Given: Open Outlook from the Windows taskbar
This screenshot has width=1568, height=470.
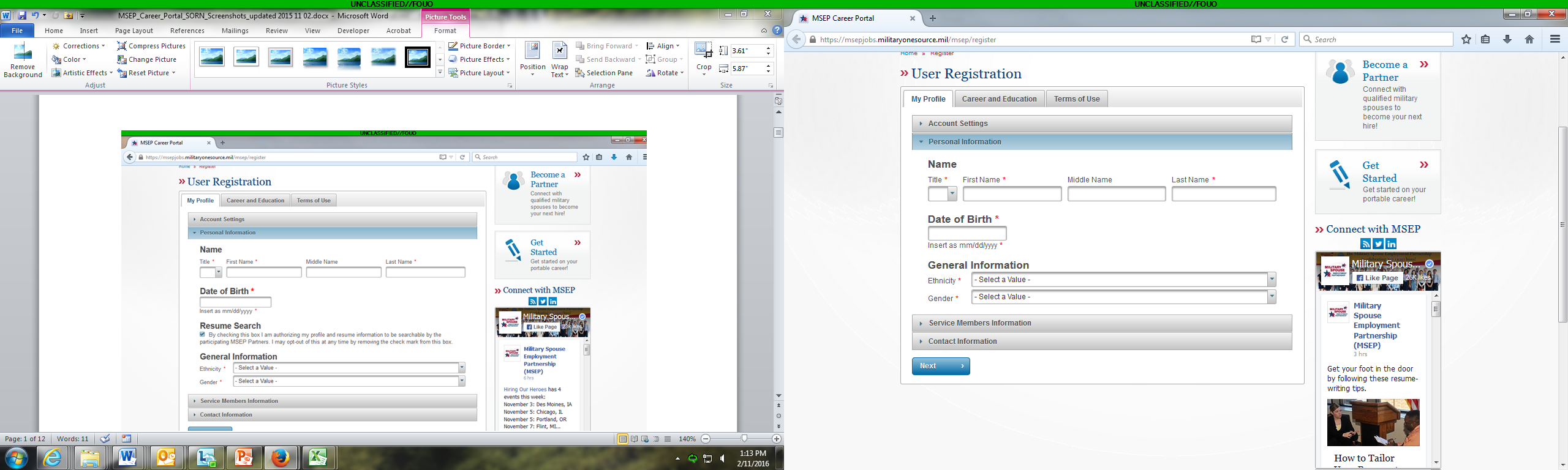Looking at the screenshot, I should (x=166, y=458).
